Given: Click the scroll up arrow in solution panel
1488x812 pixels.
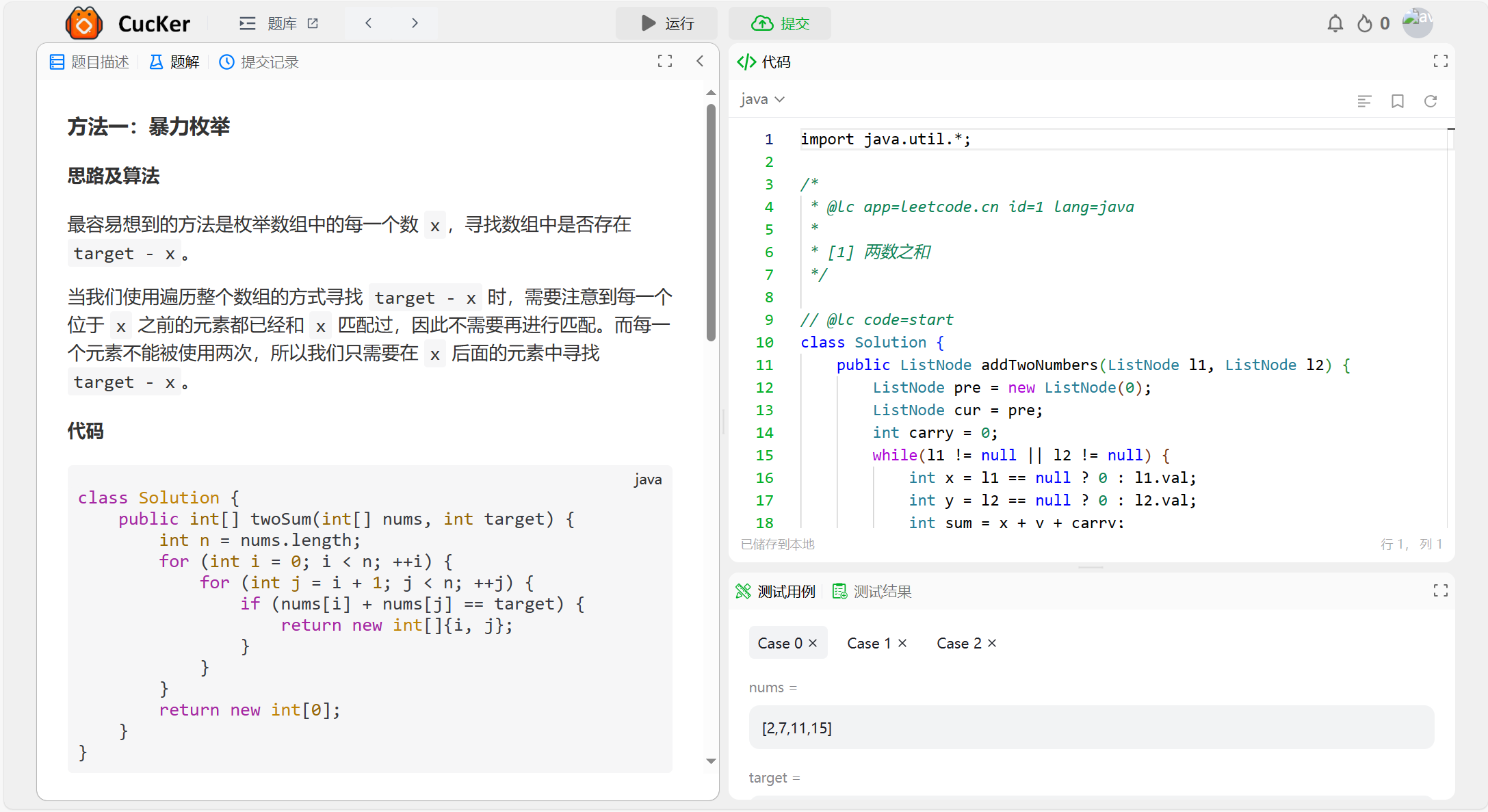Looking at the screenshot, I should pos(711,92).
